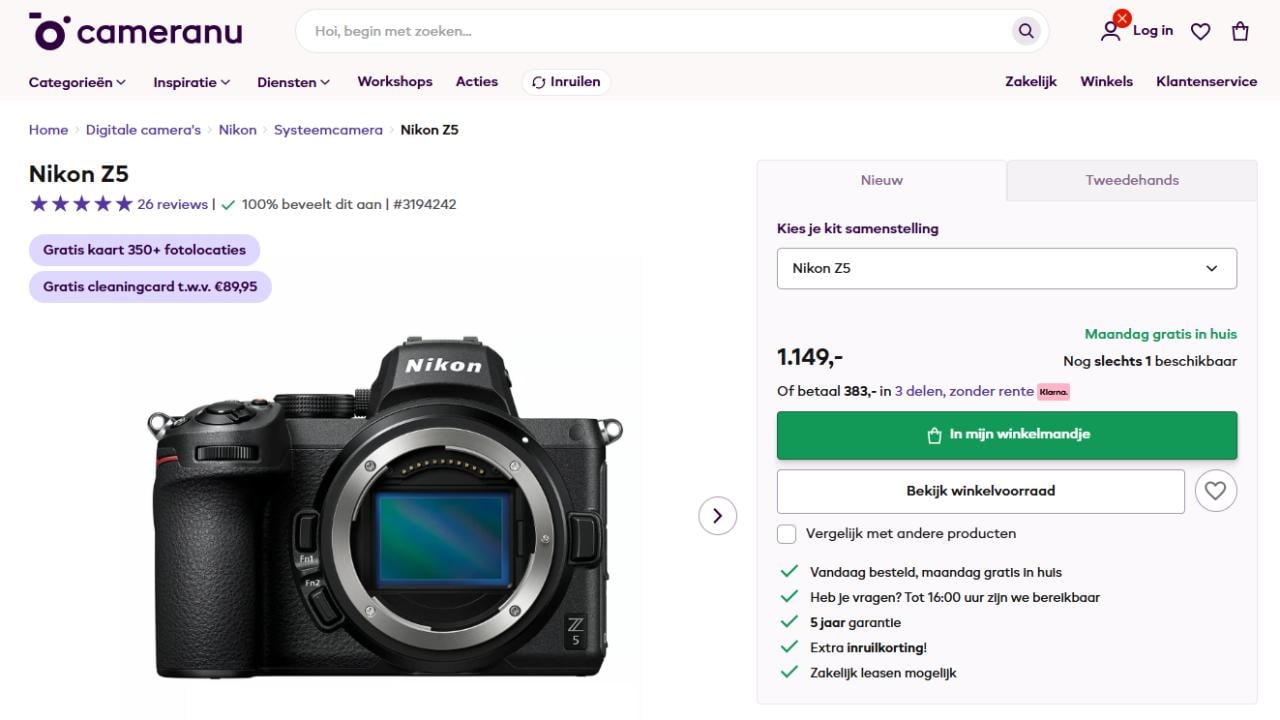
Task: Click Bekijk winkelvoorraad button
Action: [x=981, y=491]
